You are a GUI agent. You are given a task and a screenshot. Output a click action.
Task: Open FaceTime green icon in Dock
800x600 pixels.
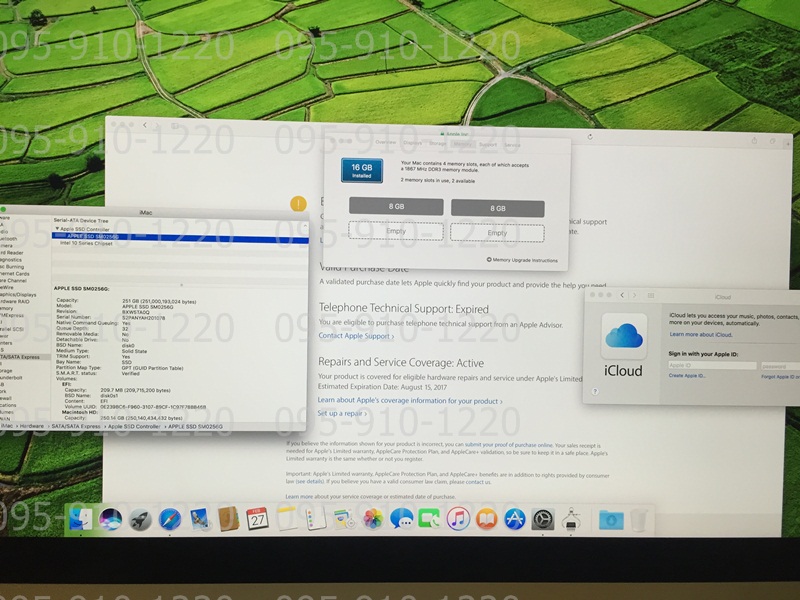point(430,519)
